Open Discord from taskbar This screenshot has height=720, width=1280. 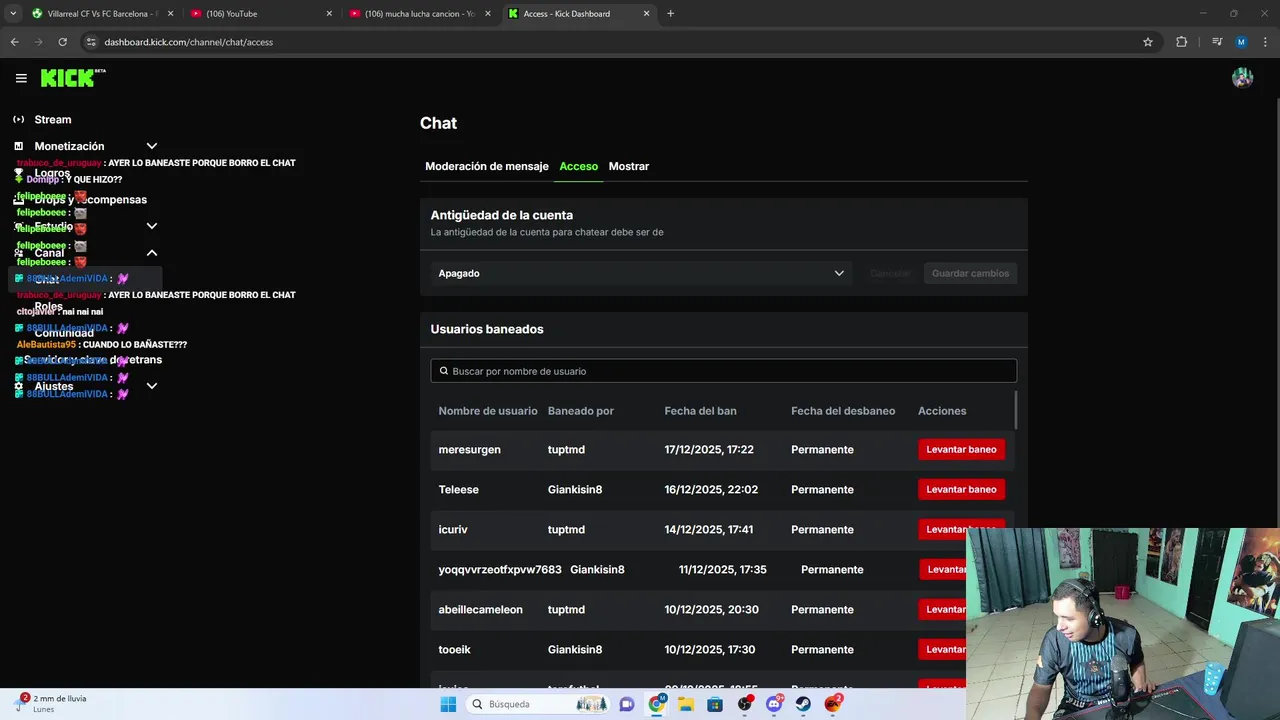click(774, 704)
